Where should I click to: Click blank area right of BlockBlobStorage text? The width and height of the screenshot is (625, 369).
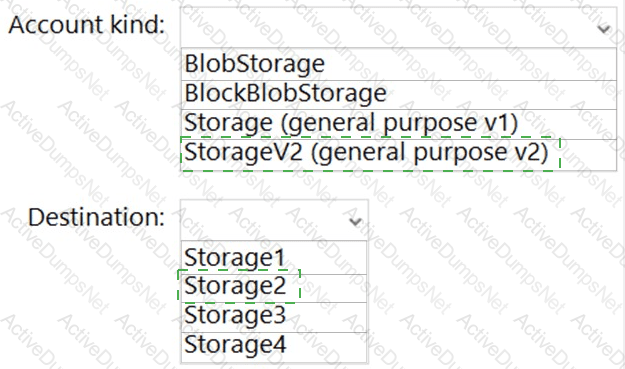[x=501, y=95]
